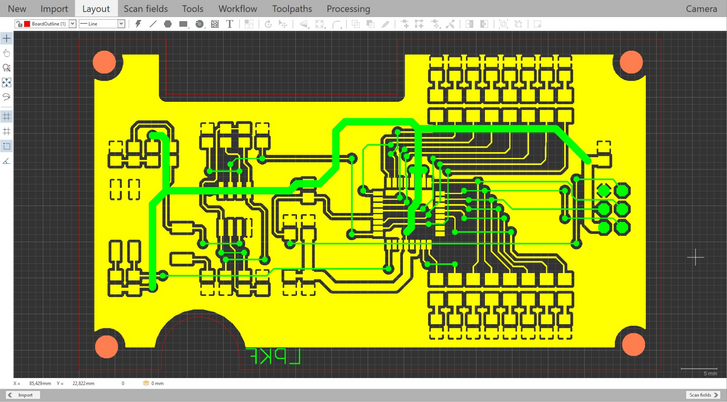Select the text tool in toolbar

pos(230,23)
